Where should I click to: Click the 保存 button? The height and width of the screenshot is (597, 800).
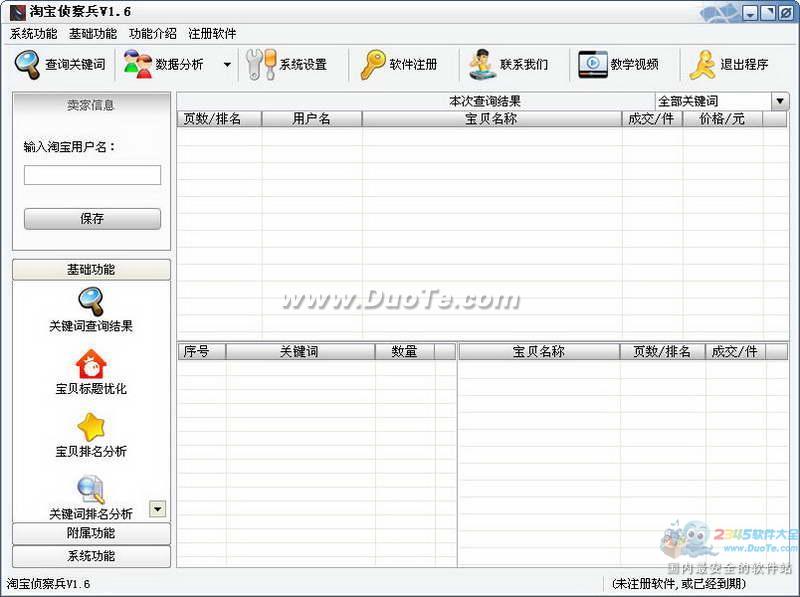pyautogui.click(x=92, y=219)
